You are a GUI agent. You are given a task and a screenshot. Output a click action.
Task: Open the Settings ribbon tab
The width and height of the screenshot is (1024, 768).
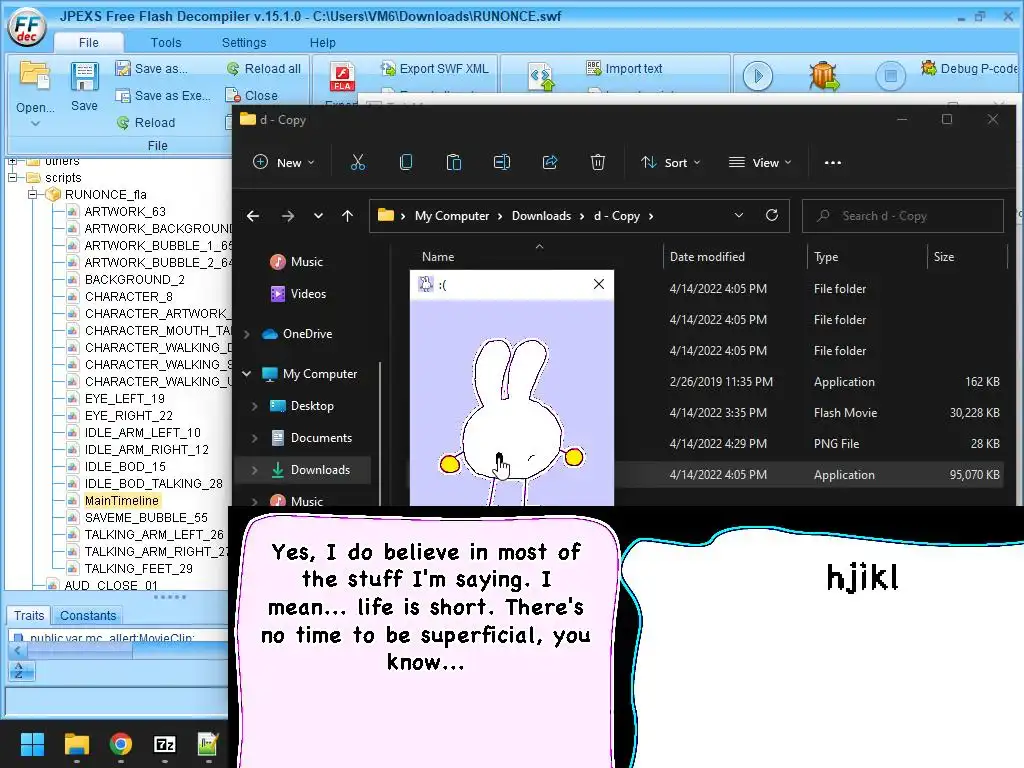(244, 42)
